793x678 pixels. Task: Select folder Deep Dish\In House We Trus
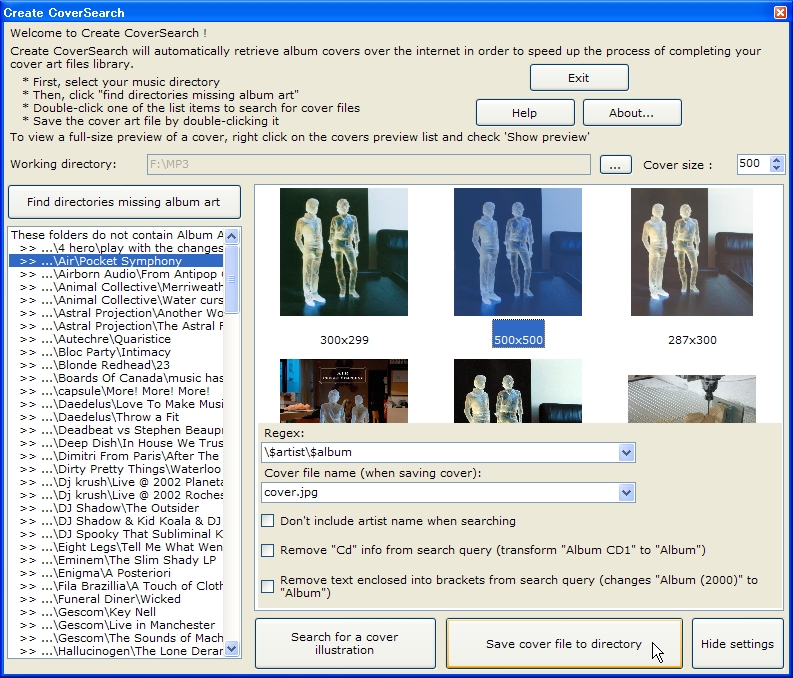pos(116,443)
